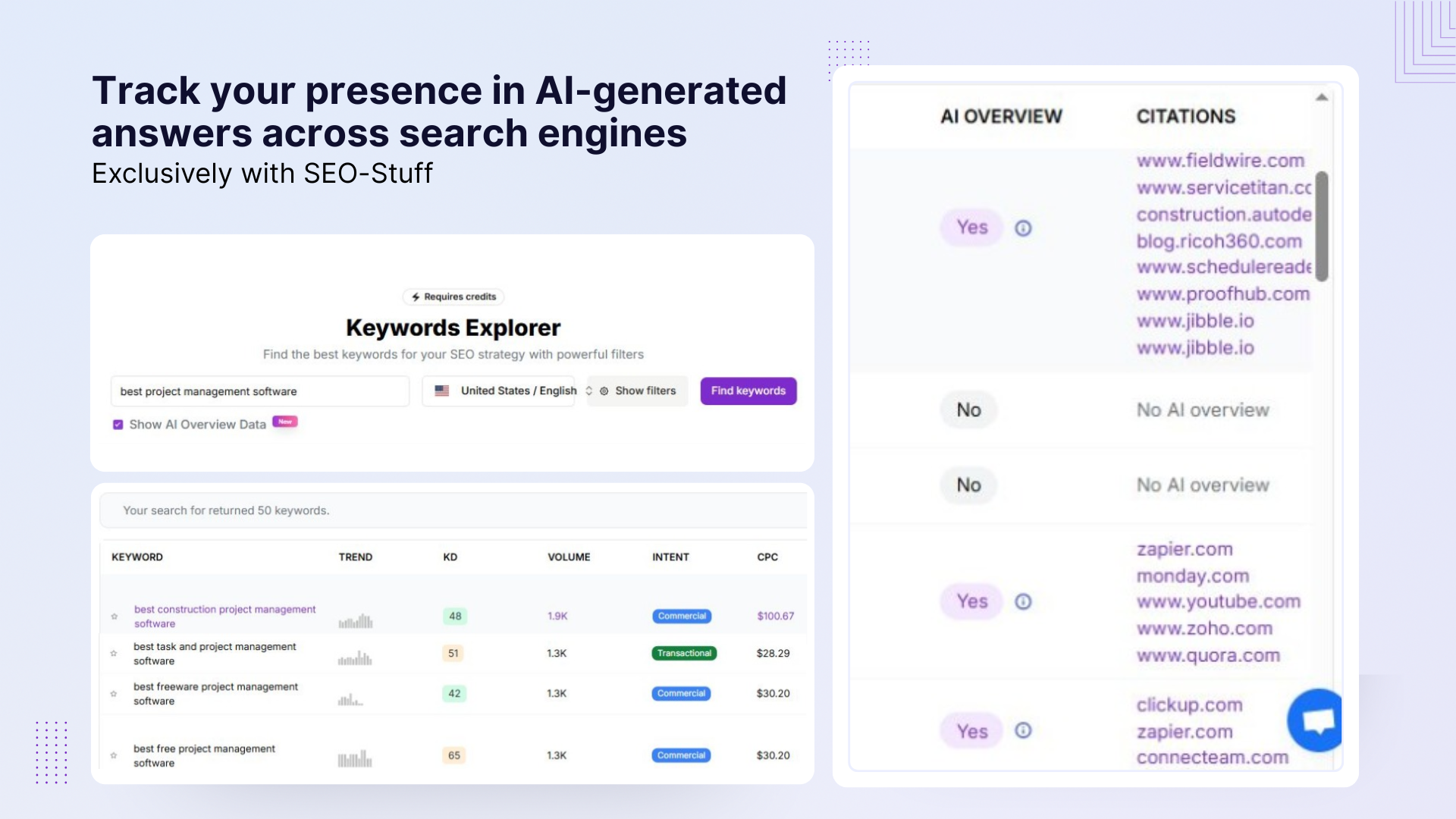
Task: Click the lightning icon on Requires credits badge
Action: tap(416, 297)
